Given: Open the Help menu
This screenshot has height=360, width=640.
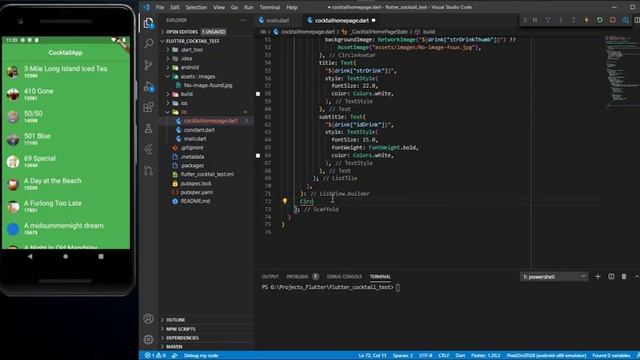Looking at the screenshot, I should pos(292,7).
